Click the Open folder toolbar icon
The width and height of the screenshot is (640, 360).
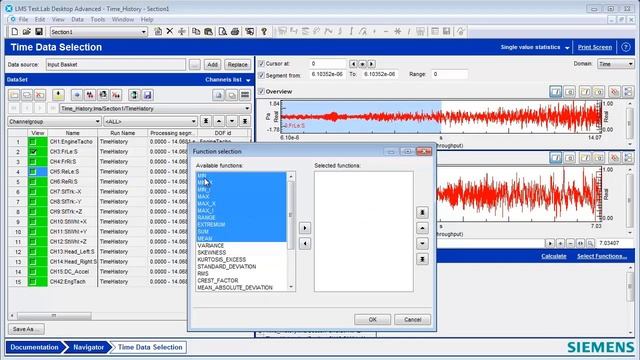click(x=27, y=32)
